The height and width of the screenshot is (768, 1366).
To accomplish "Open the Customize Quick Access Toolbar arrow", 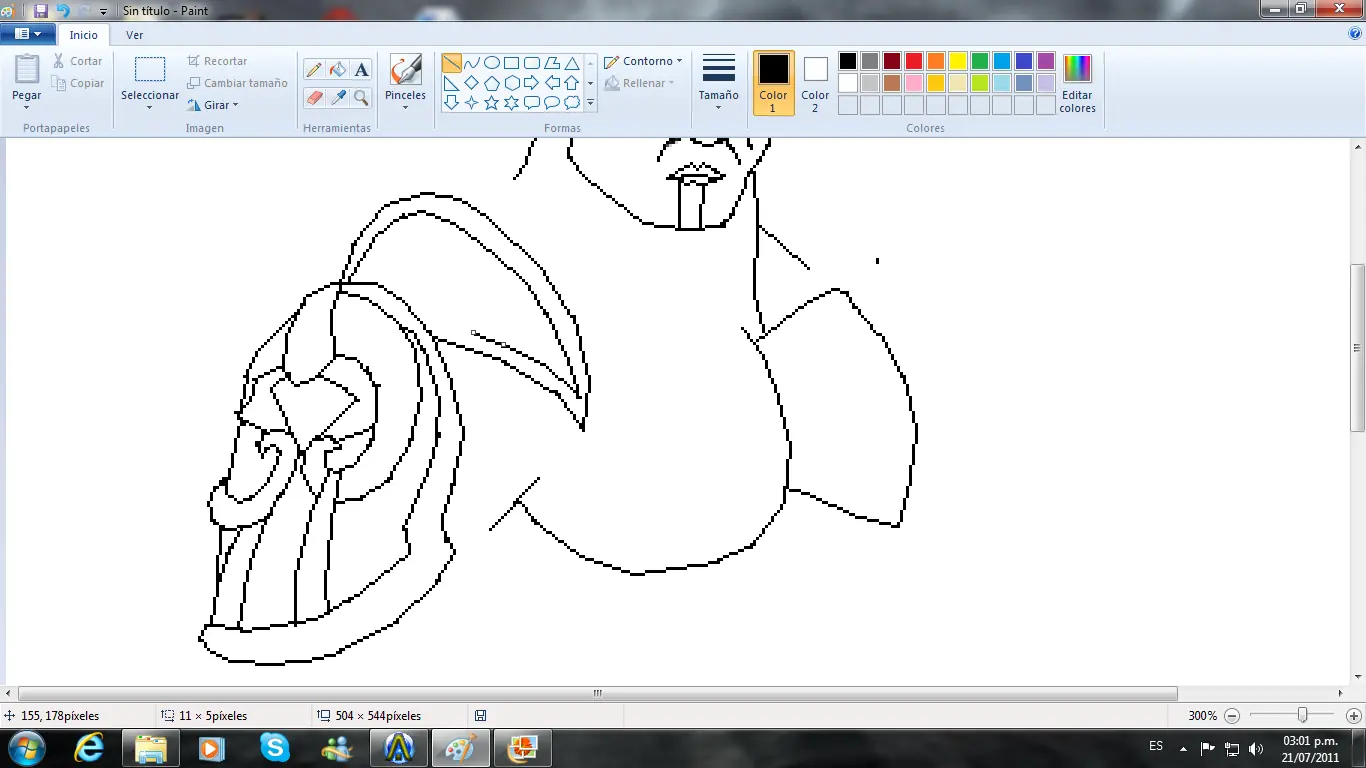I will pos(103,12).
